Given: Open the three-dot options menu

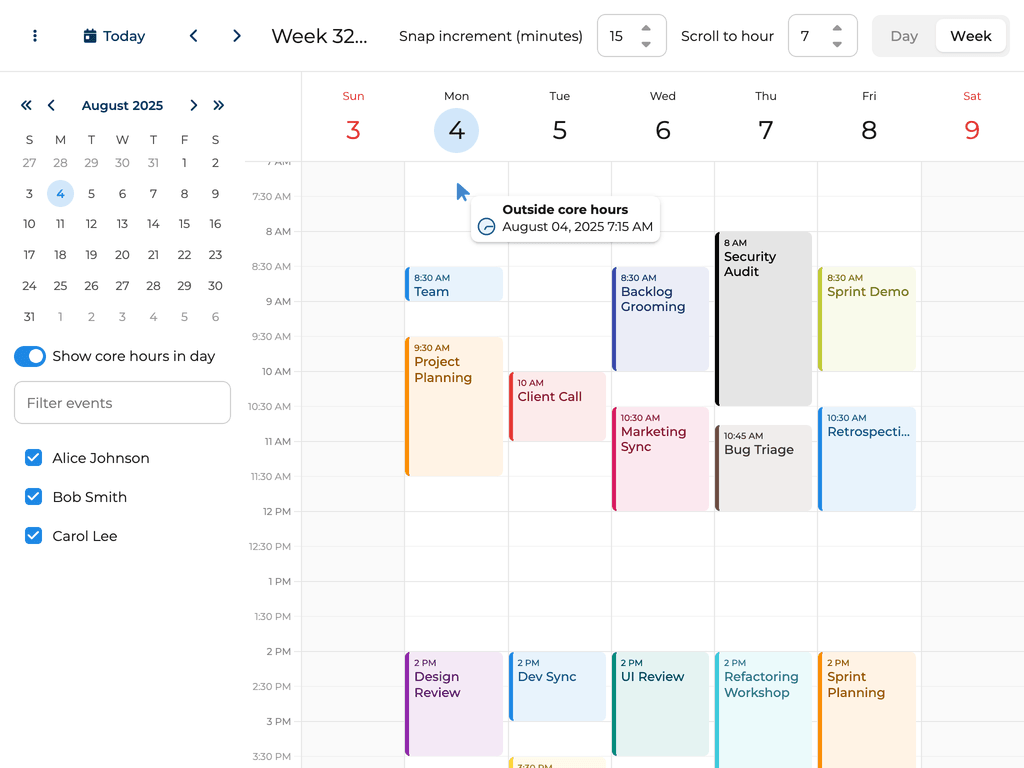Looking at the screenshot, I should click(35, 35).
